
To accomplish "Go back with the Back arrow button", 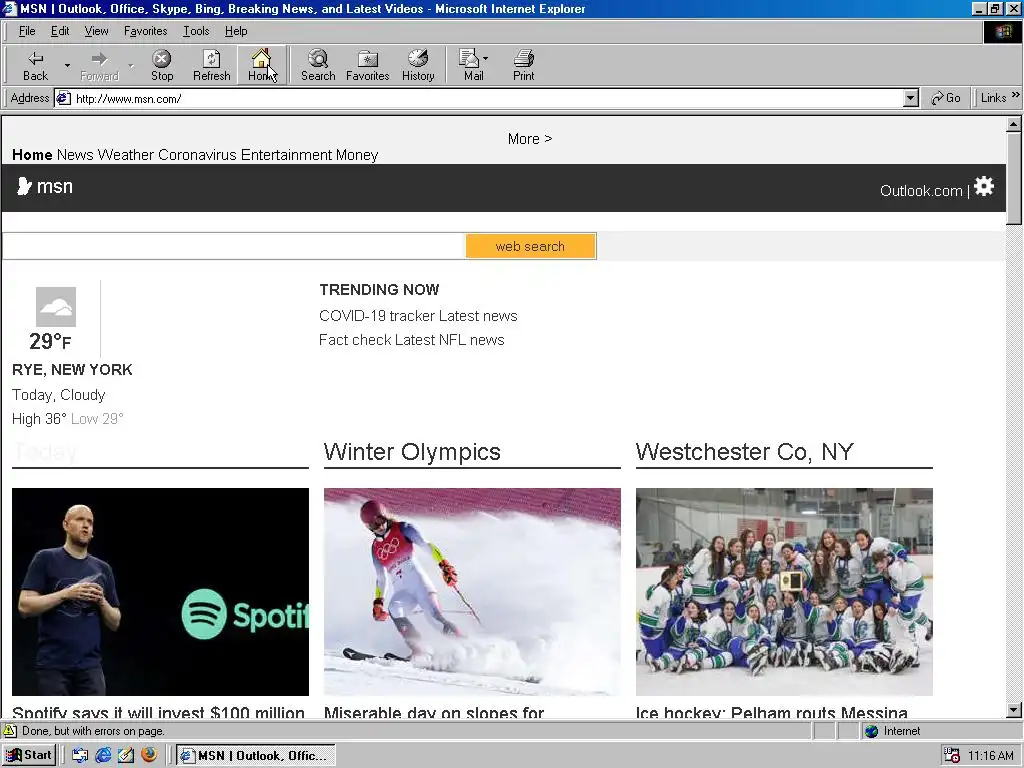I will tap(35, 65).
